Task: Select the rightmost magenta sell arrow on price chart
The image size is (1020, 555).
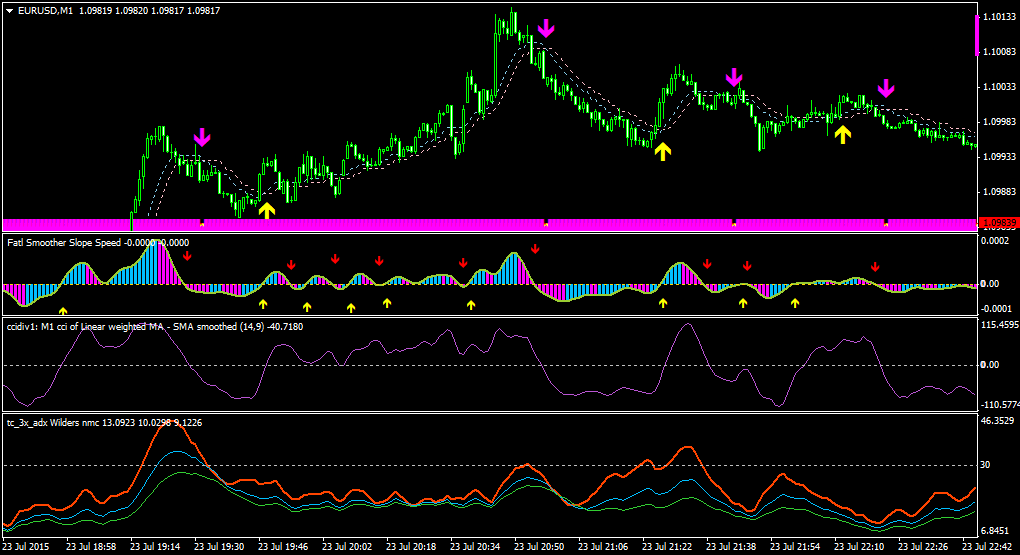Action: [885, 88]
